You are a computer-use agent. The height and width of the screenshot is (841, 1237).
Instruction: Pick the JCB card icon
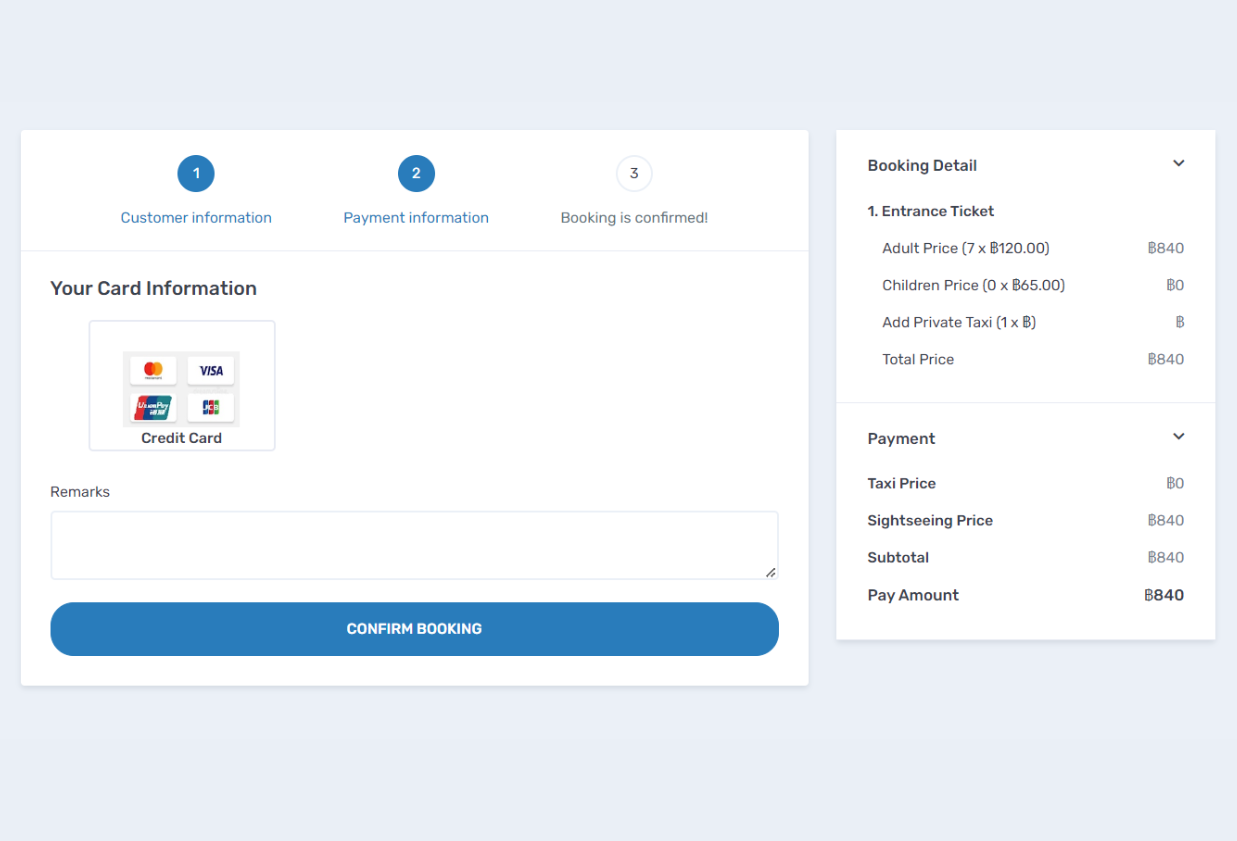coord(211,407)
